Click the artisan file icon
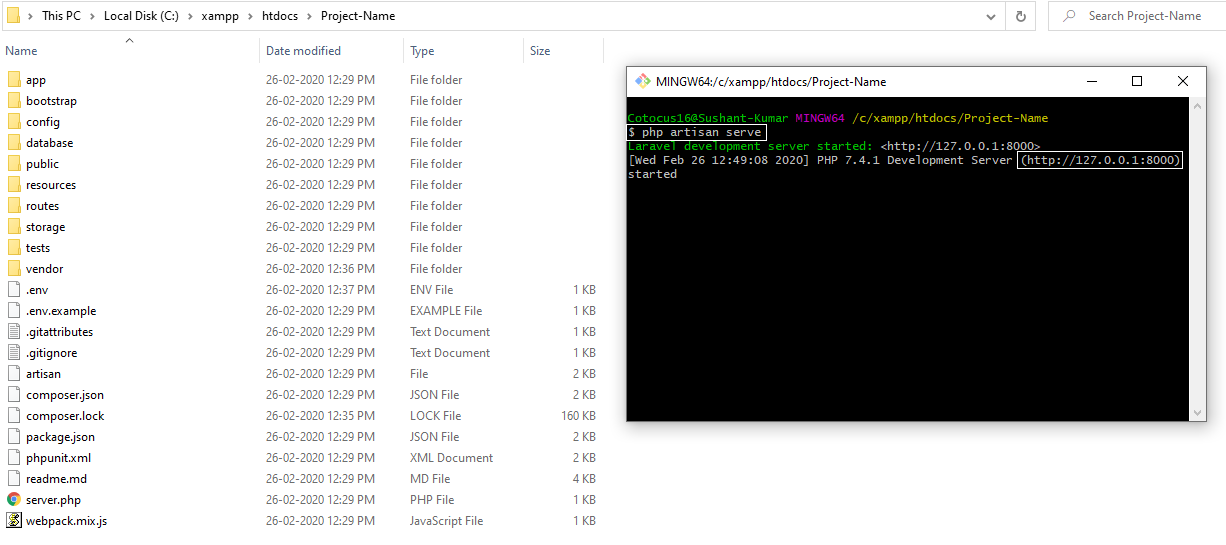This screenshot has width=1226, height=545. pyautogui.click(x=14, y=374)
